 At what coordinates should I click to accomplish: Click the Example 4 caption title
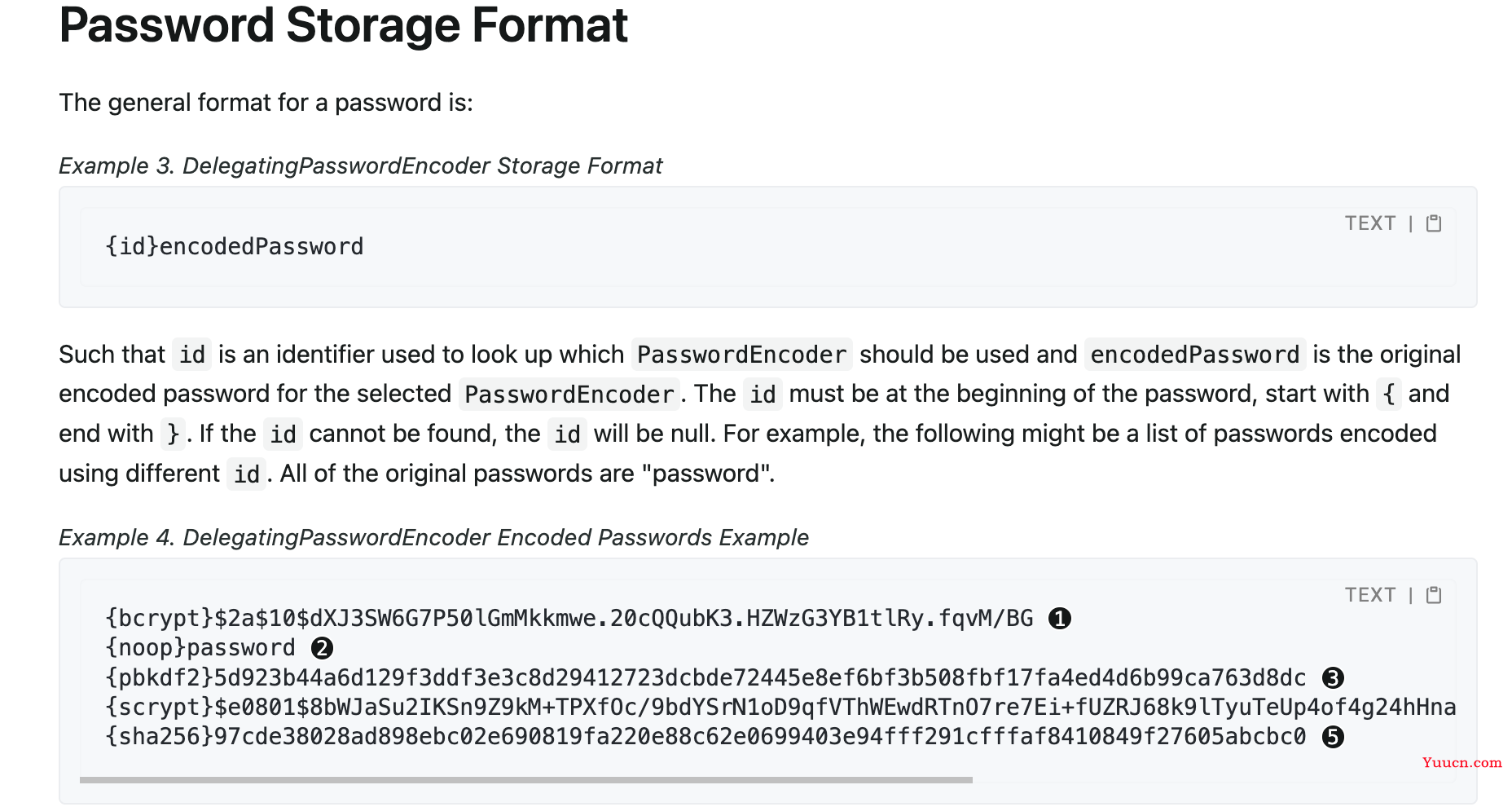[433, 537]
